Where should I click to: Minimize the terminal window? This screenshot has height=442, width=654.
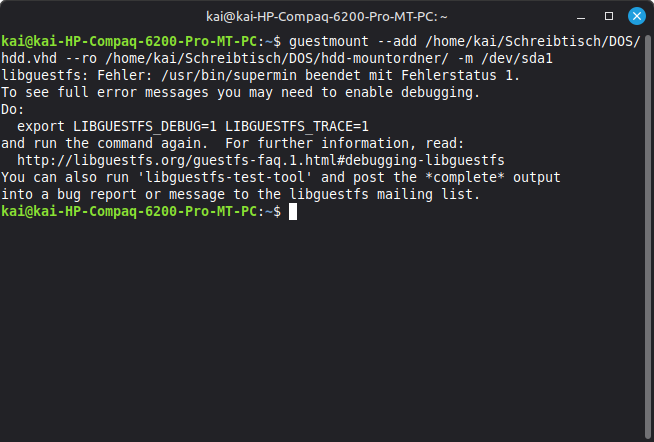pyautogui.click(x=581, y=17)
